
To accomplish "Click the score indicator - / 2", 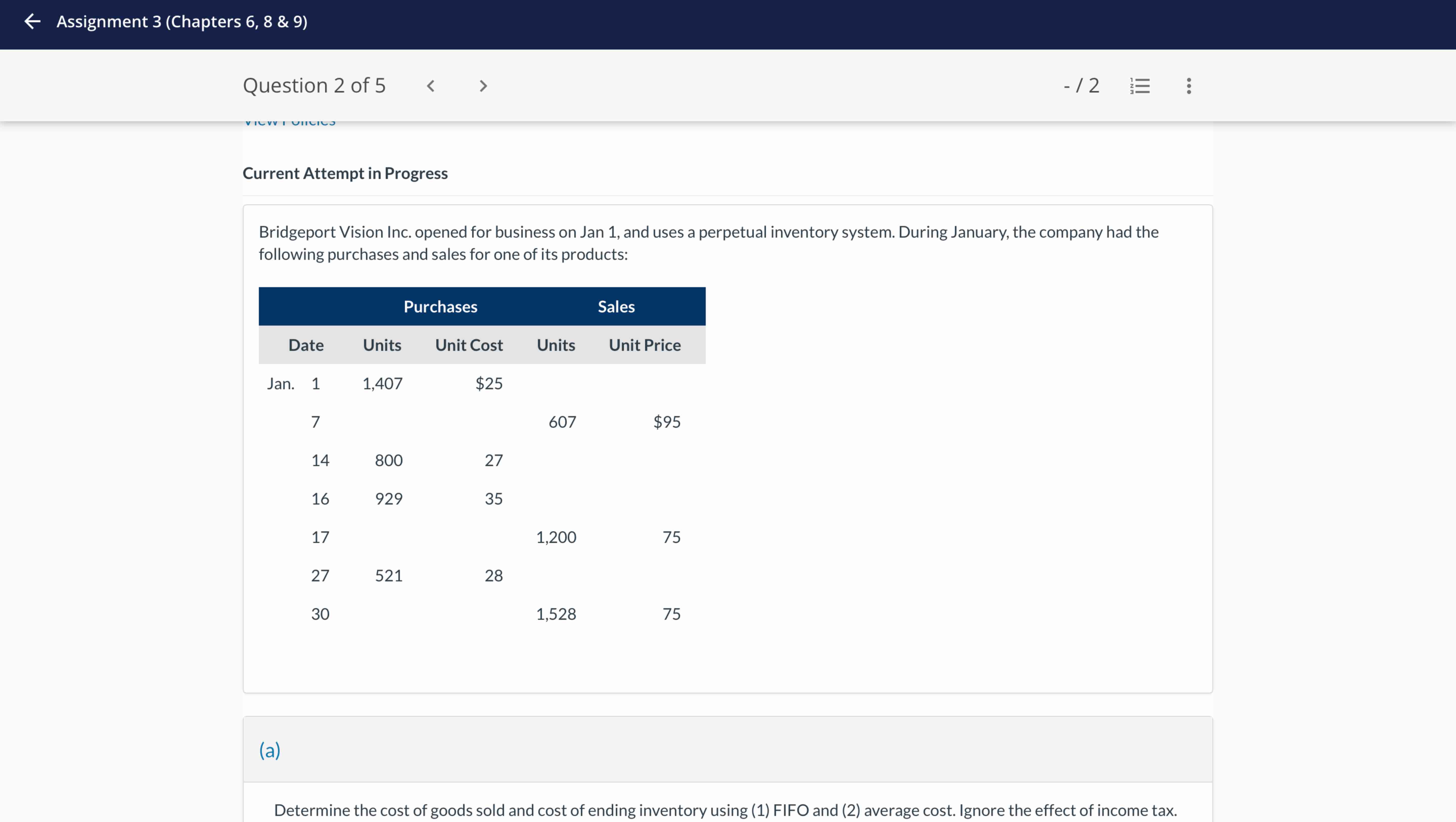I will tap(1081, 86).
